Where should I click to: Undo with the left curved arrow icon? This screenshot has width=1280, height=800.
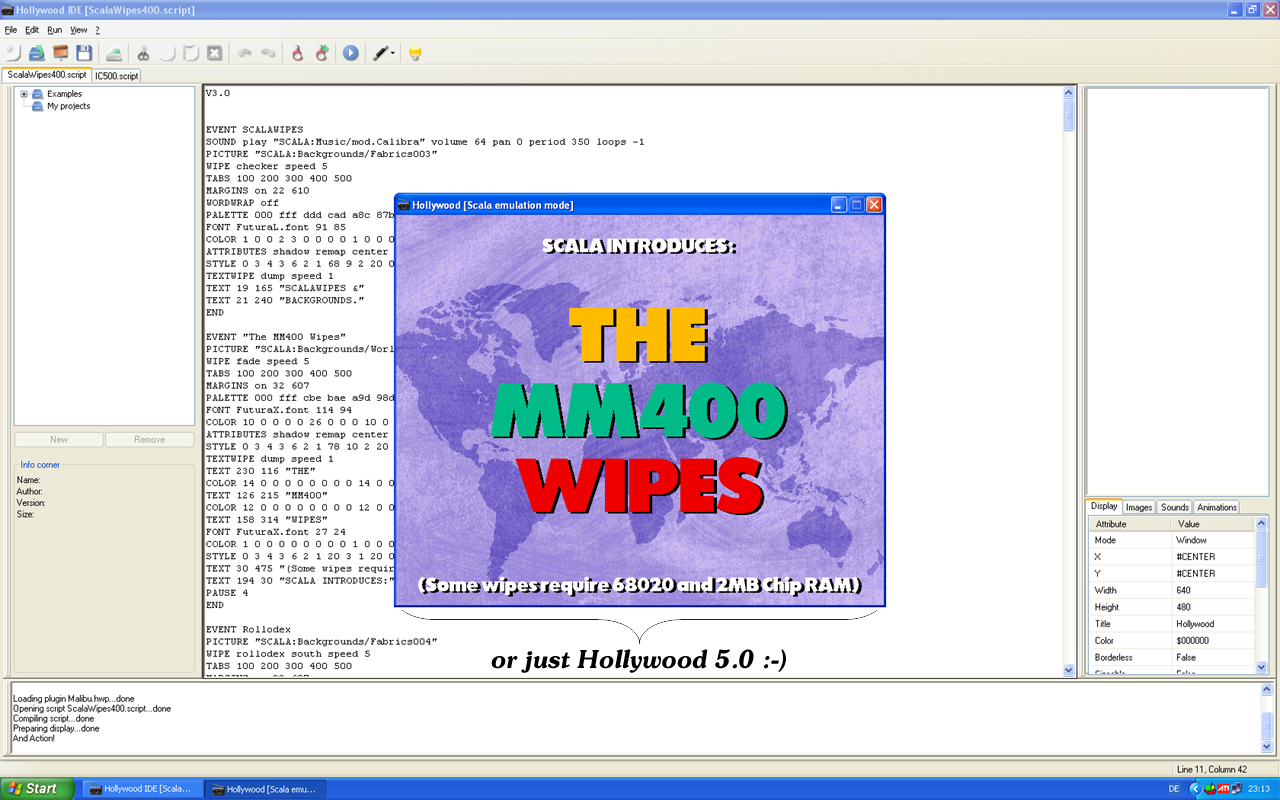244,53
